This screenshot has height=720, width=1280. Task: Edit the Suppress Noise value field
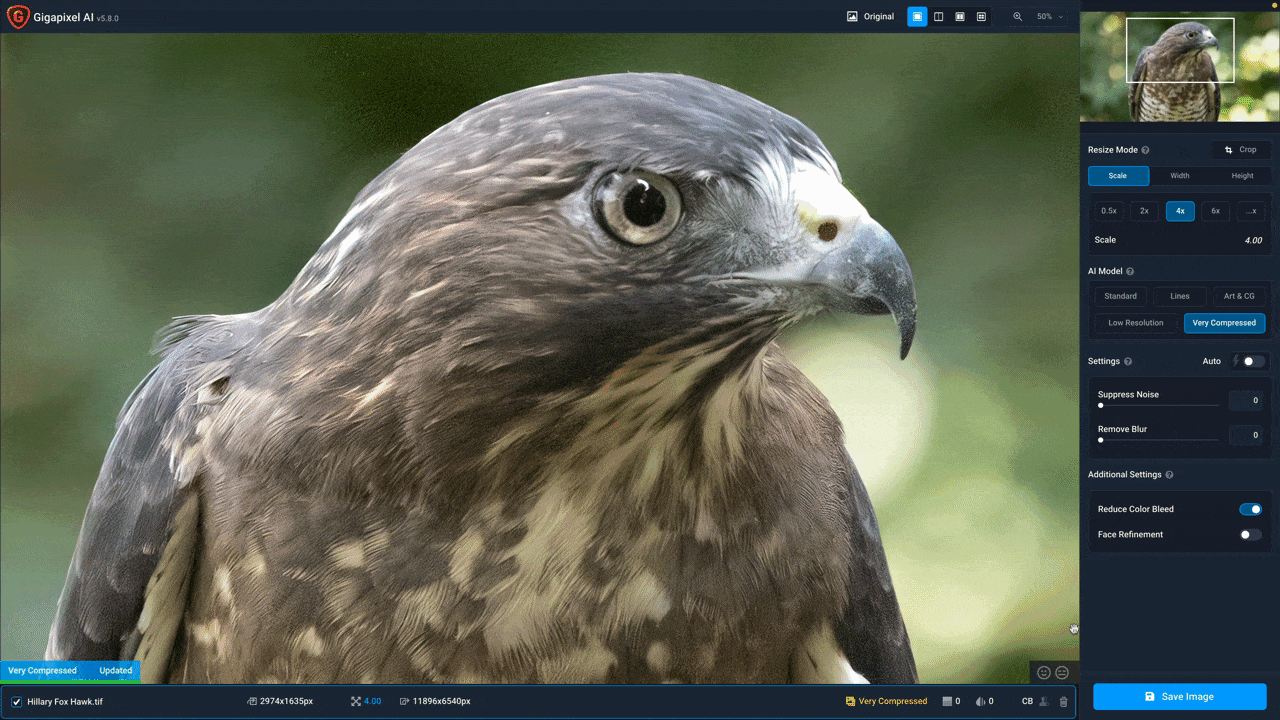point(1246,401)
